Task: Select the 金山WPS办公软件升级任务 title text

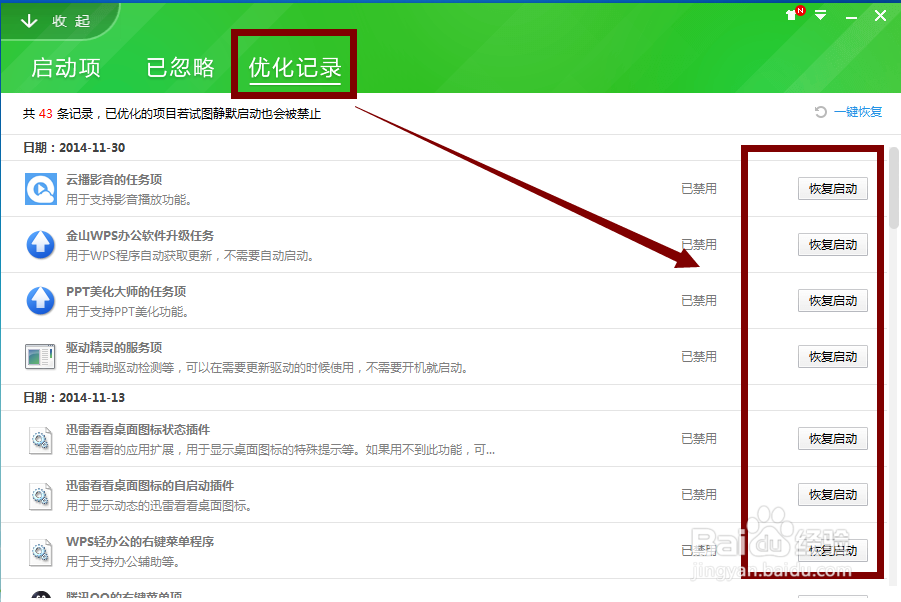Action: tap(140, 236)
